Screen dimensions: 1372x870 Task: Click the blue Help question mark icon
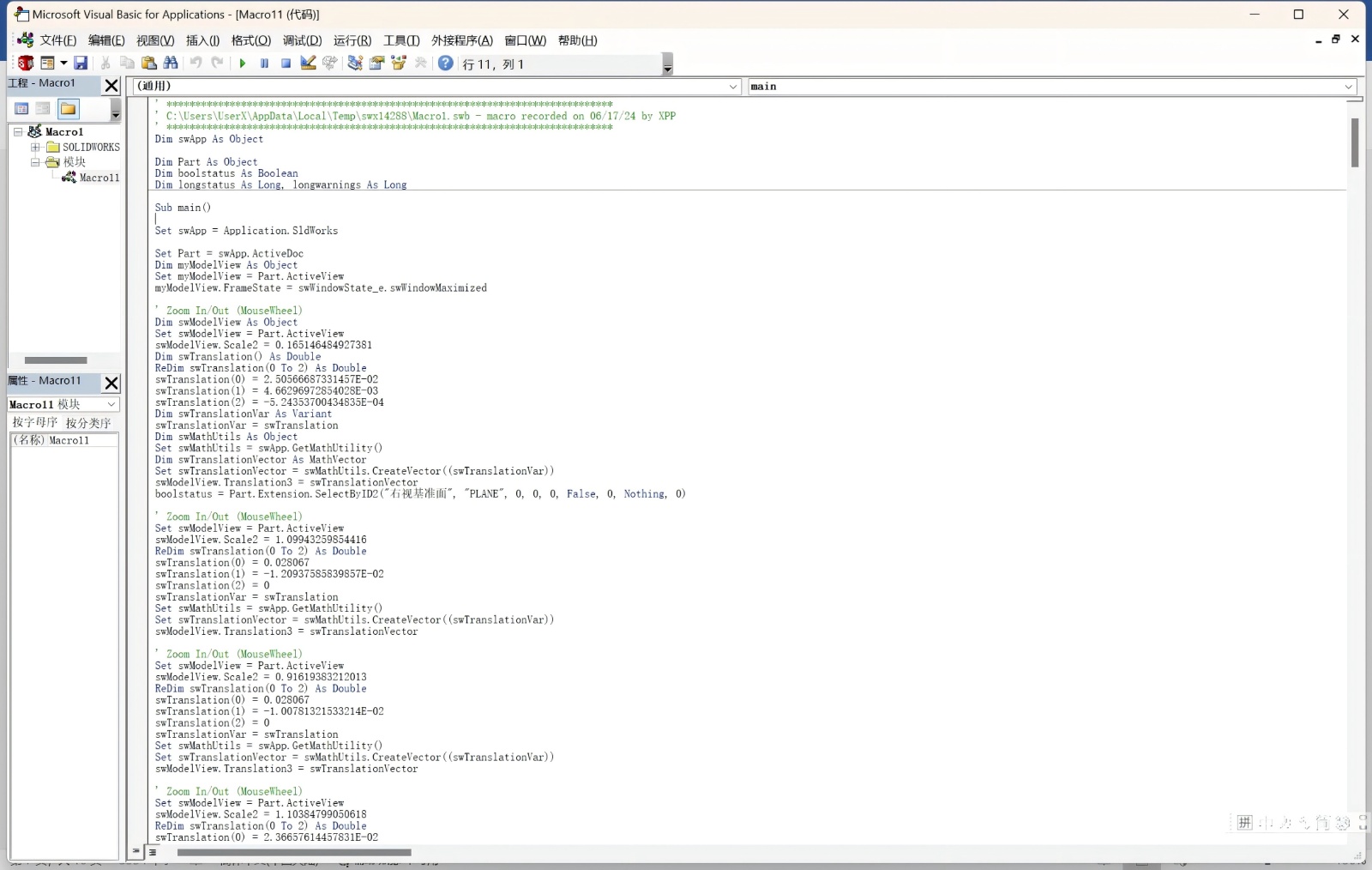tap(446, 63)
